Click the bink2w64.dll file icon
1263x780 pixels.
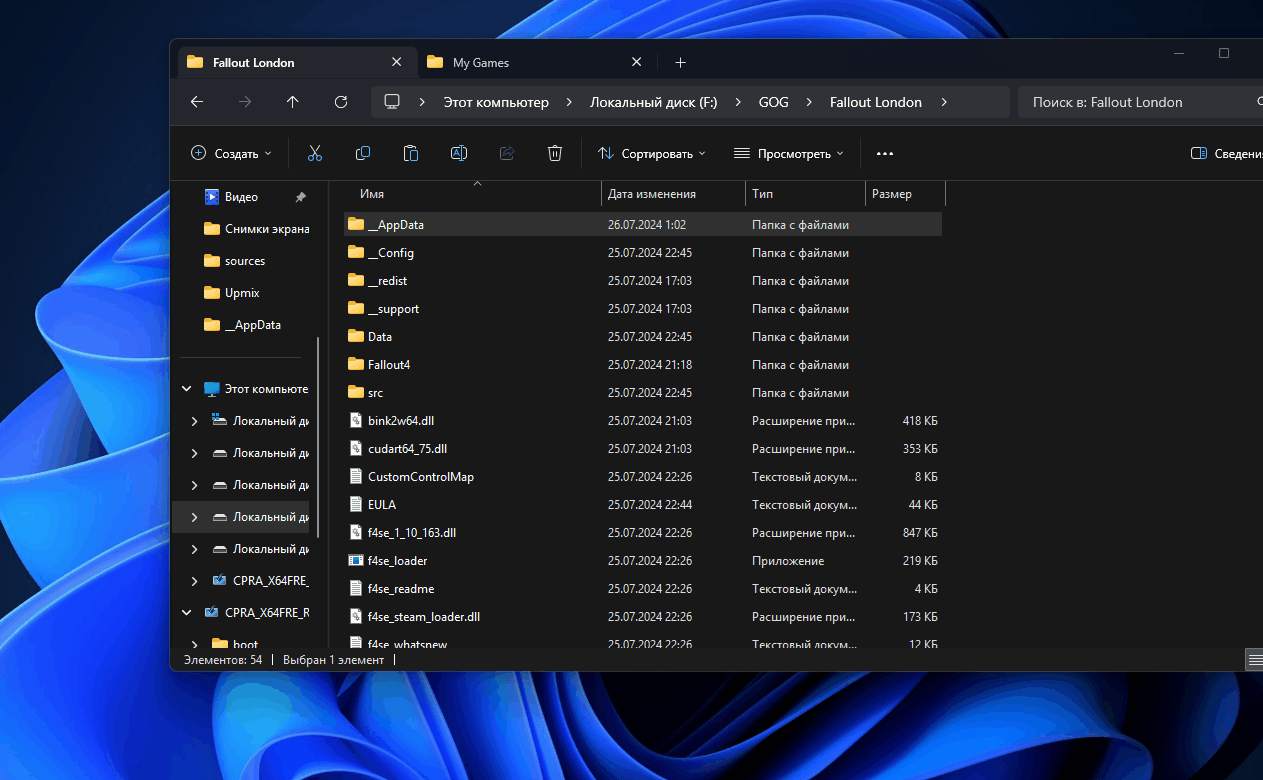click(356, 421)
